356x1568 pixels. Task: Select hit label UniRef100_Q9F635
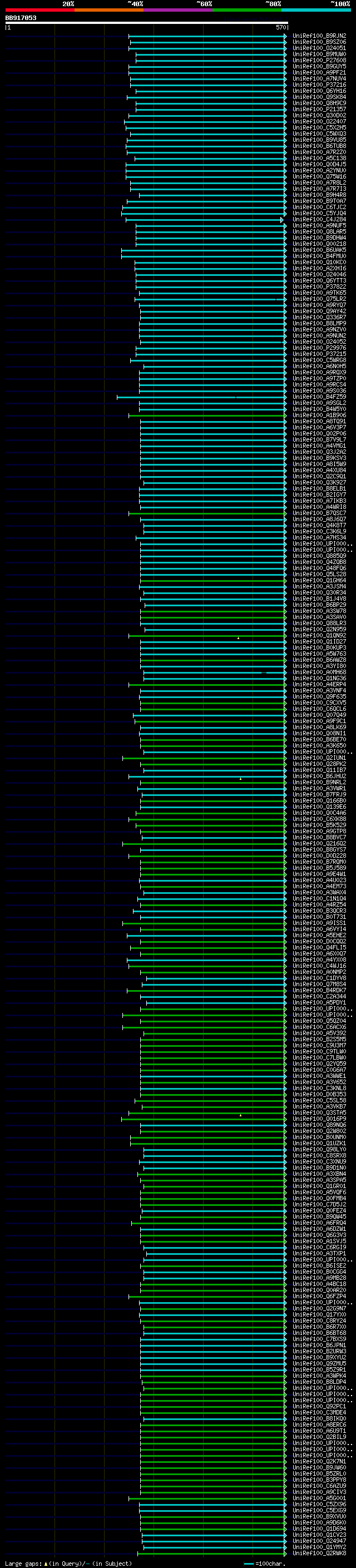click(319, 697)
